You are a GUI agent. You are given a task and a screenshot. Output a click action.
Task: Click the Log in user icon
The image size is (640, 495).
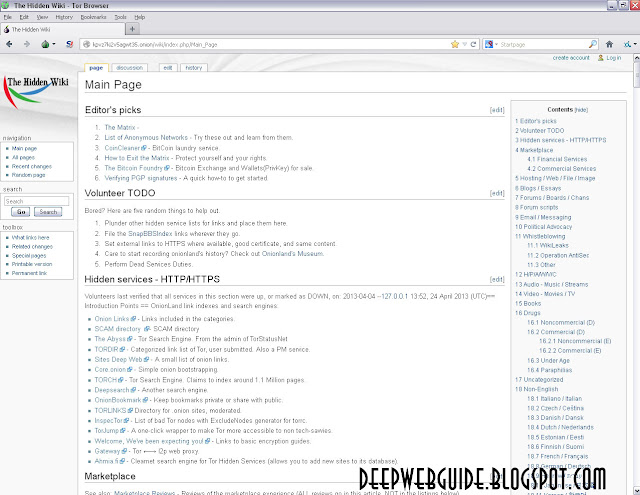pyautogui.click(x=600, y=58)
